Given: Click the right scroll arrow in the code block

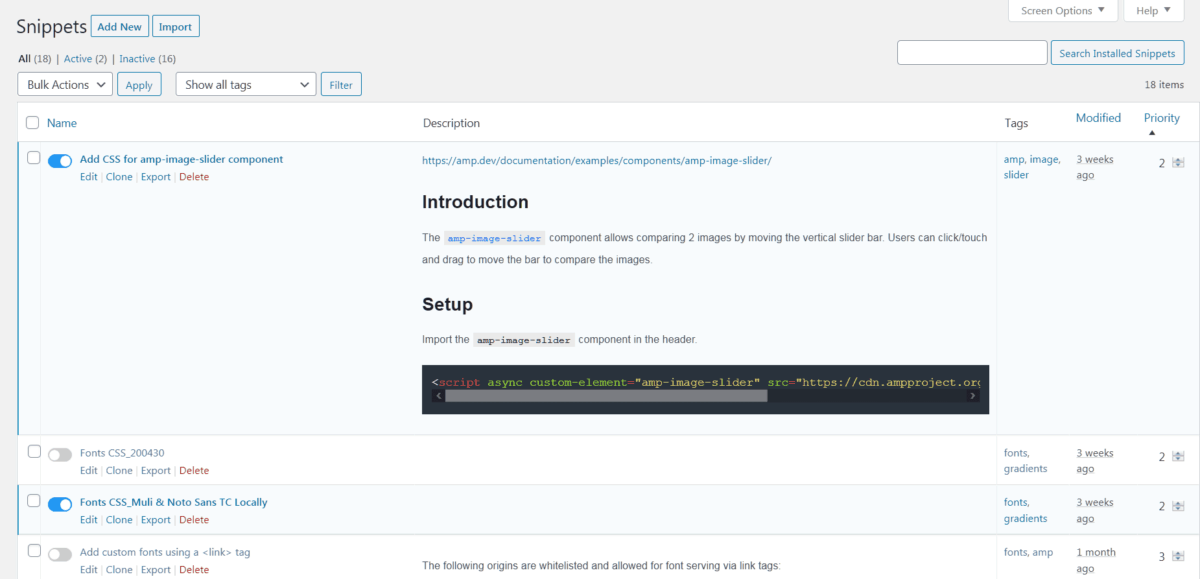Looking at the screenshot, I should [972, 395].
